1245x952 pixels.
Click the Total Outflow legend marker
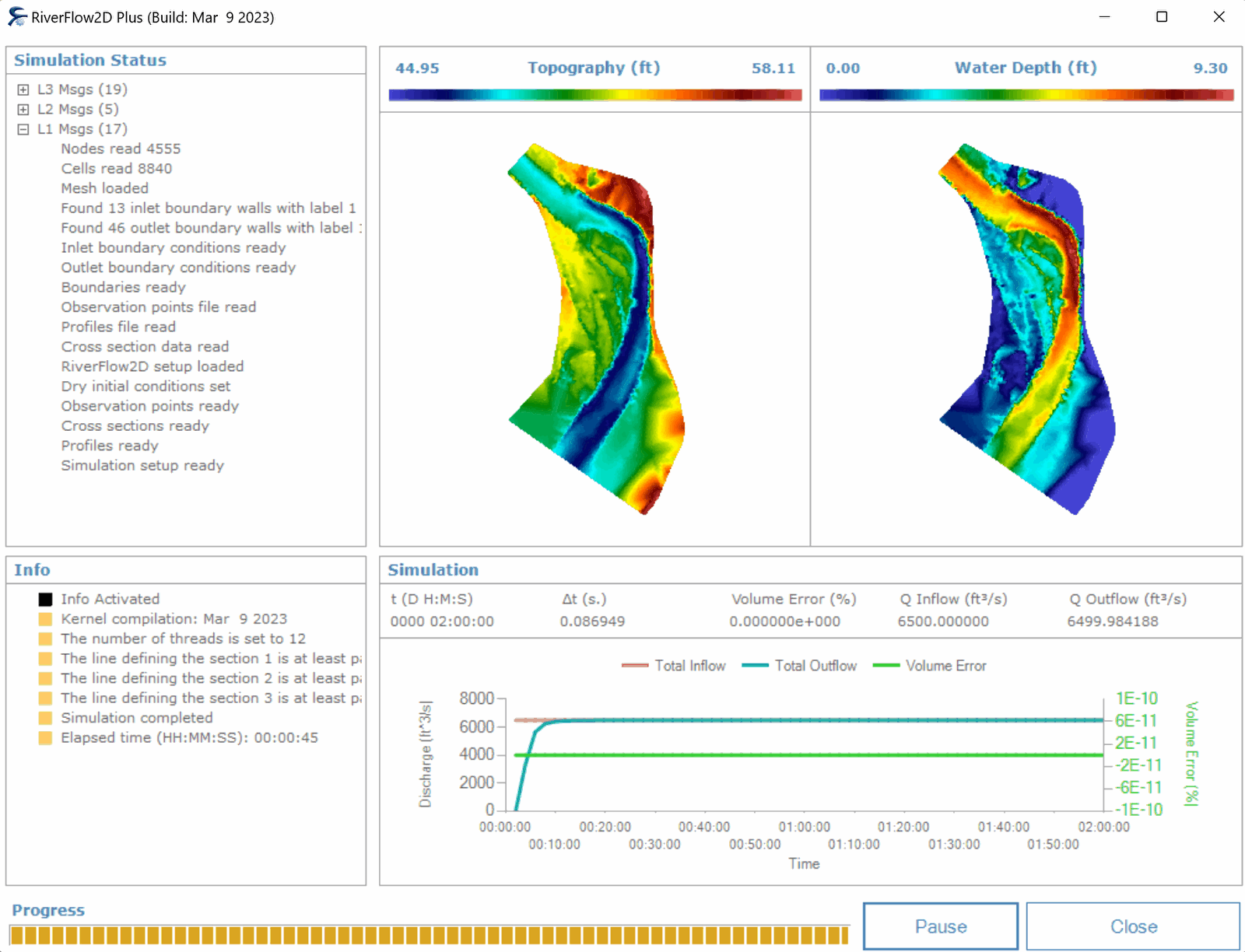coord(755,666)
